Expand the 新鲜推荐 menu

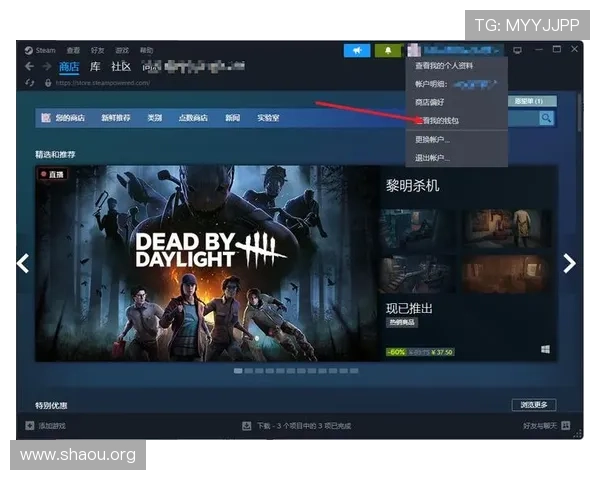point(116,118)
